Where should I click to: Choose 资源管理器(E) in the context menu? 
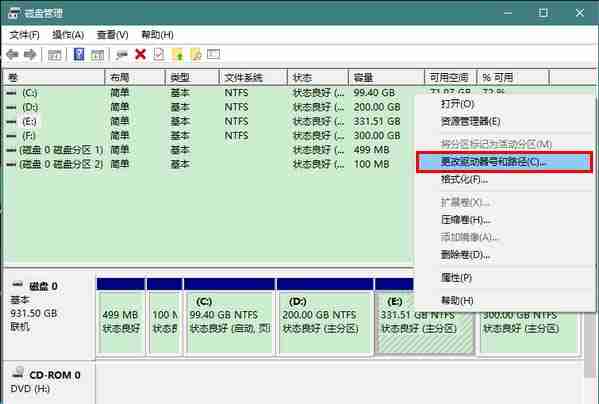(x=504, y=122)
